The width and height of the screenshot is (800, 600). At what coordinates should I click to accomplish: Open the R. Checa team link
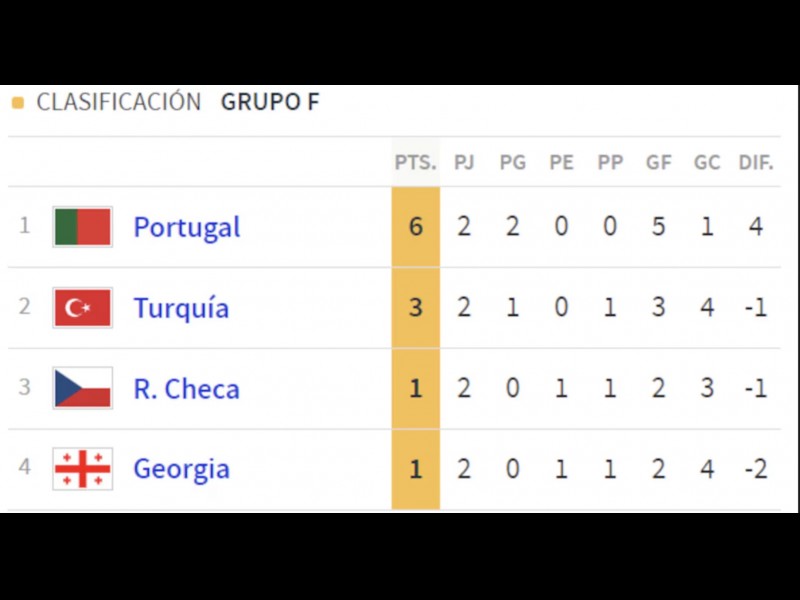(186, 388)
